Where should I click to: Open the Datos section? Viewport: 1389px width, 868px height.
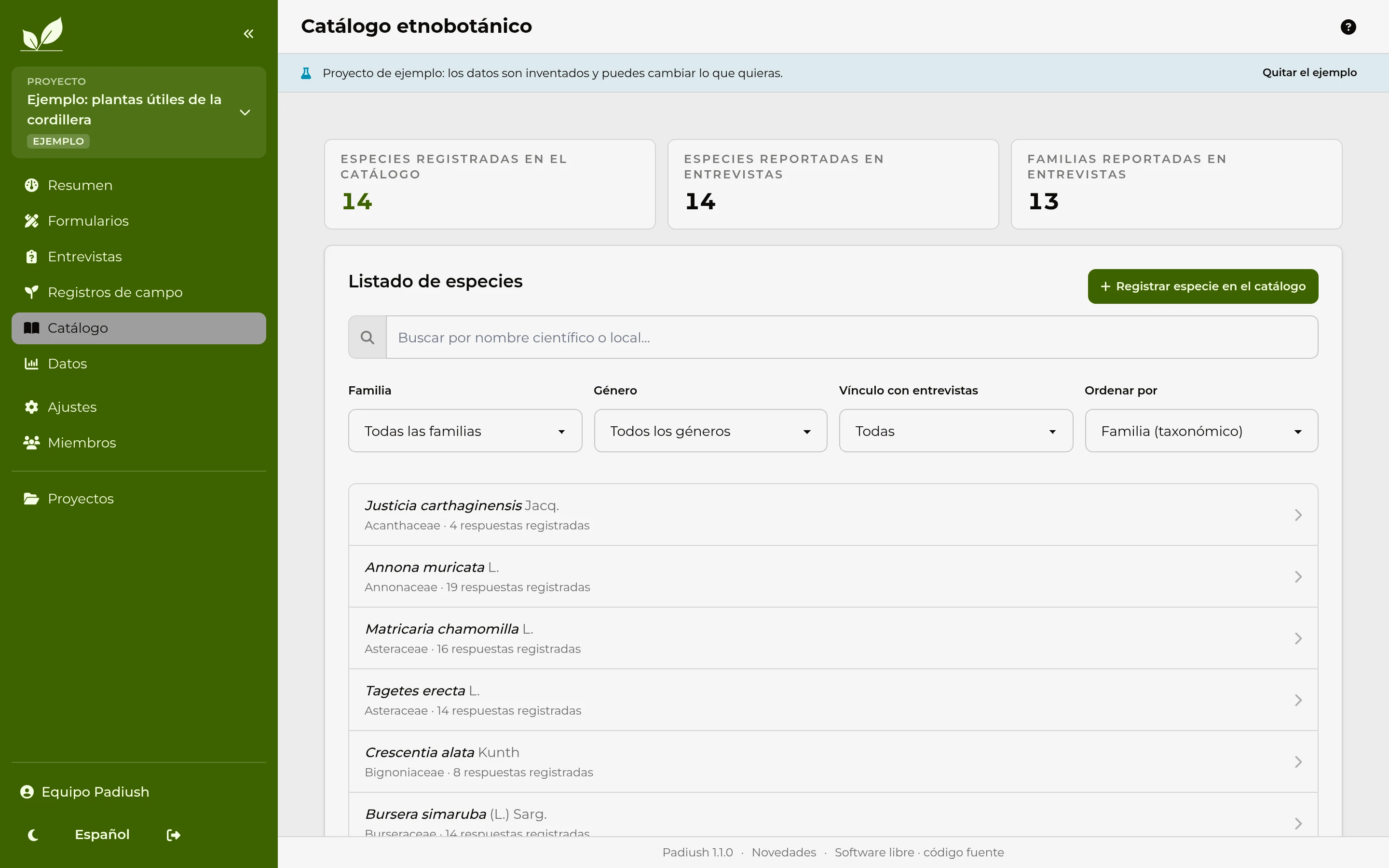pyautogui.click(x=138, y=364)
